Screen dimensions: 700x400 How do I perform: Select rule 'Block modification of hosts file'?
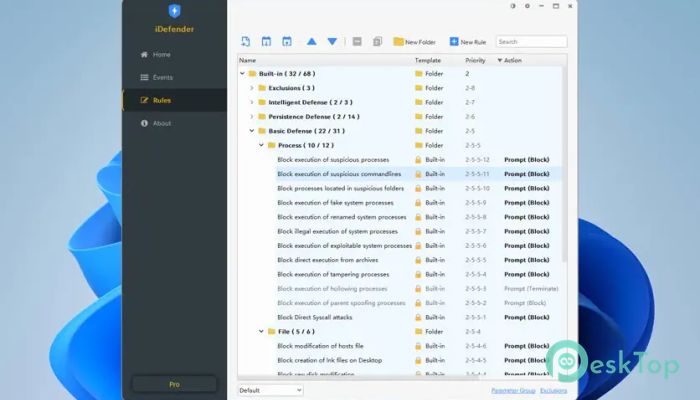coord(321,346)
